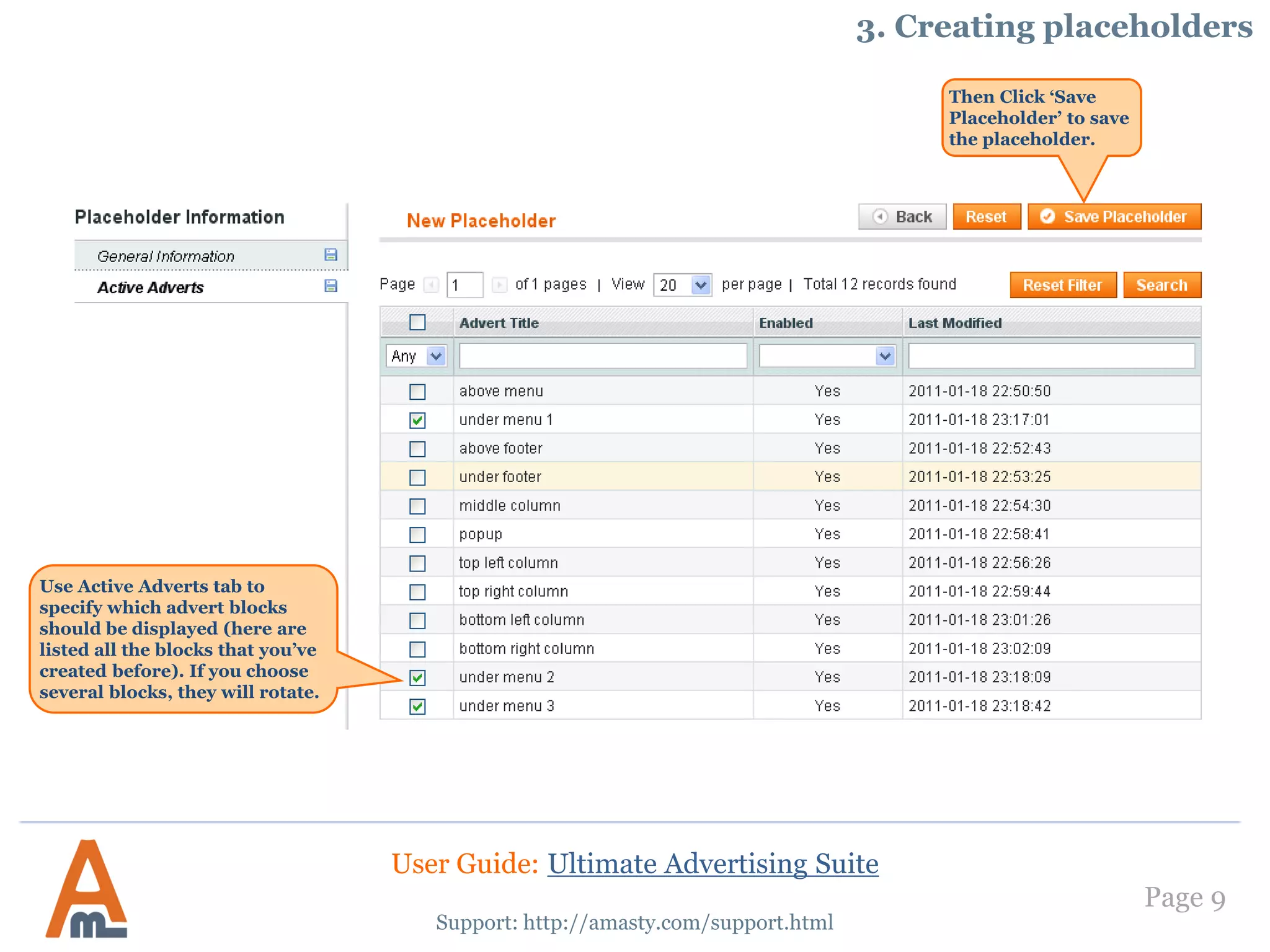Image resolution: width=1270 pixels, height=952 pixels.
Task: Click the save icon beside Active Adverts
Action: (331, 286)
